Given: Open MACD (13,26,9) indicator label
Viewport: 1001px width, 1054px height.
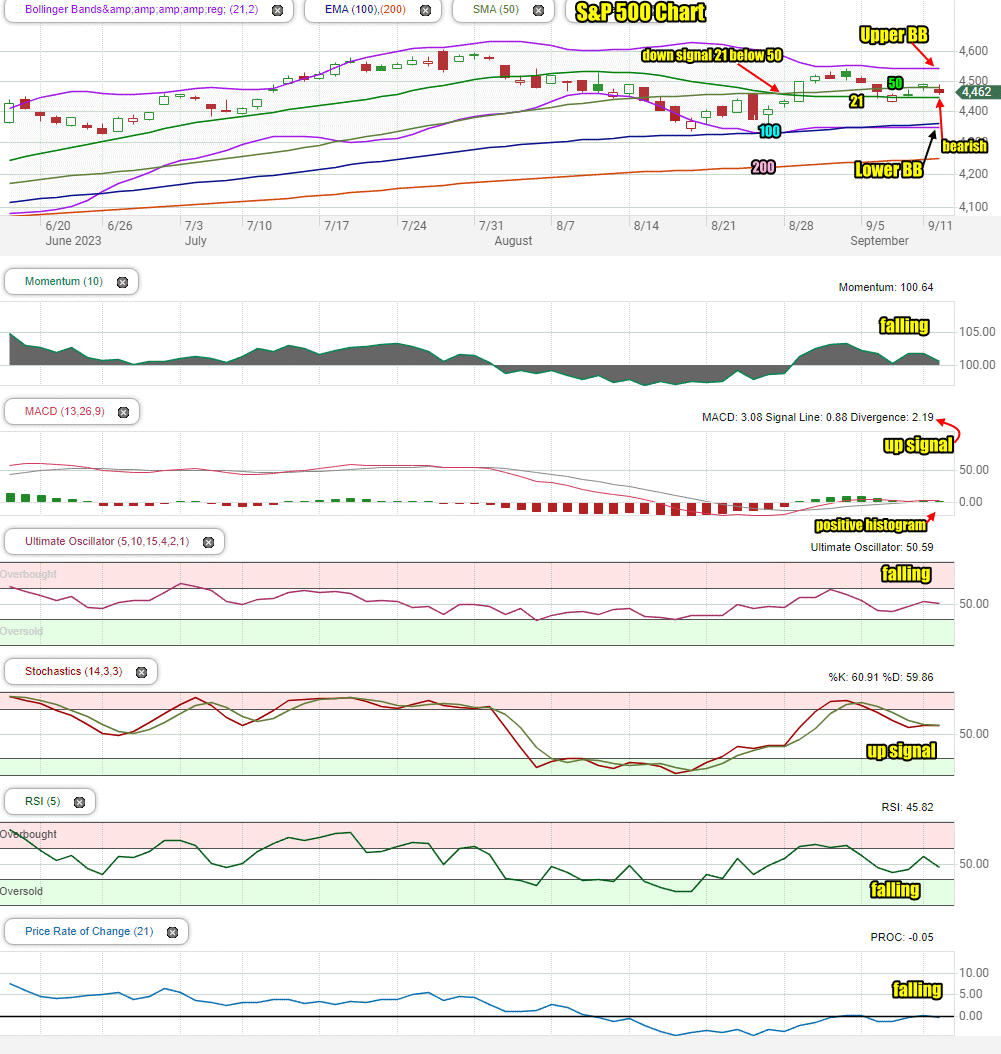Looking at the screenshot, I should coord(65,411).
